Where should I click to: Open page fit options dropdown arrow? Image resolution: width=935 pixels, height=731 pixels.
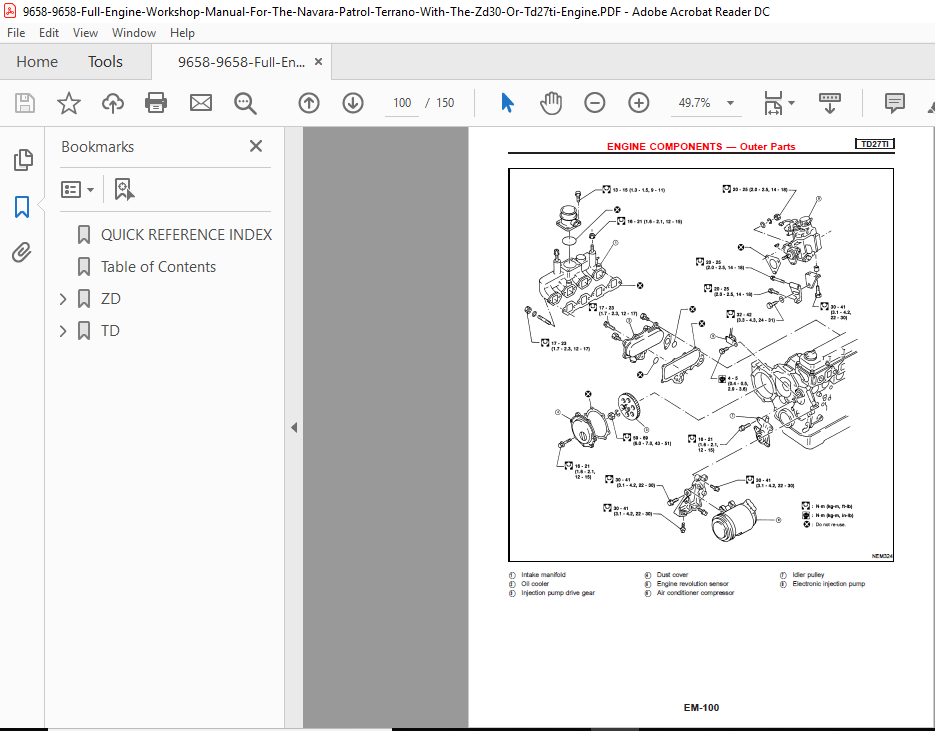coord(791,103)
